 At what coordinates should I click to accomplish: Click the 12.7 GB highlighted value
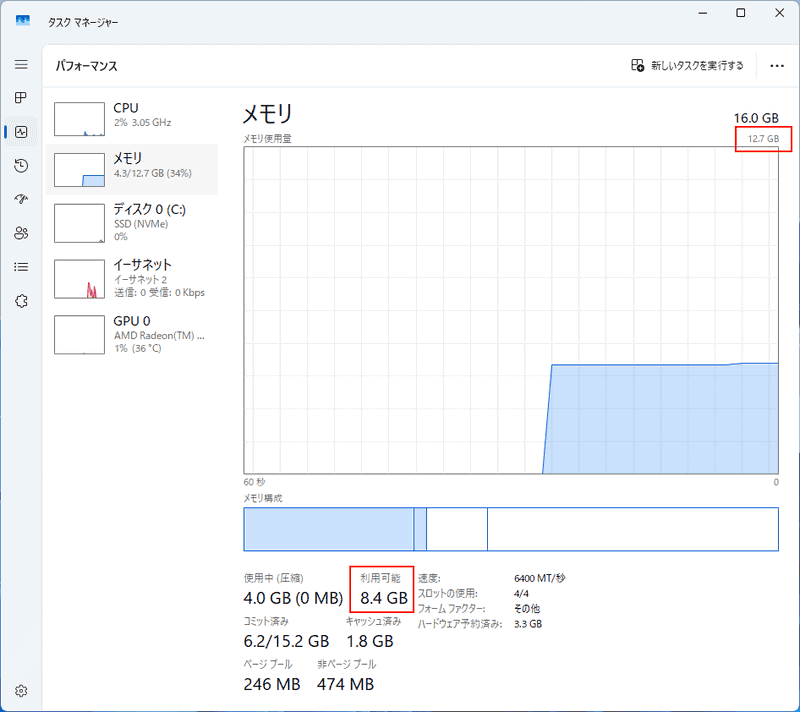763,139
